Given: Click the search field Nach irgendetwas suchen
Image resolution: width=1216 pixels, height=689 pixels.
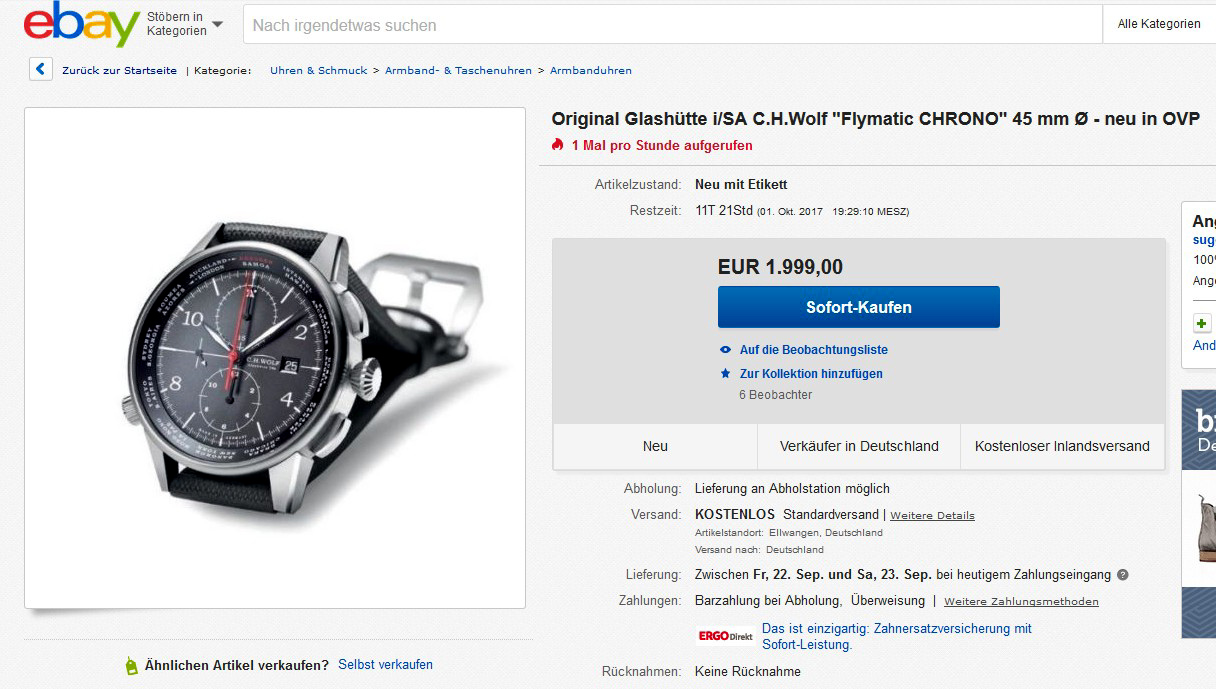Looking at the screenshot, I should (672, 25).
